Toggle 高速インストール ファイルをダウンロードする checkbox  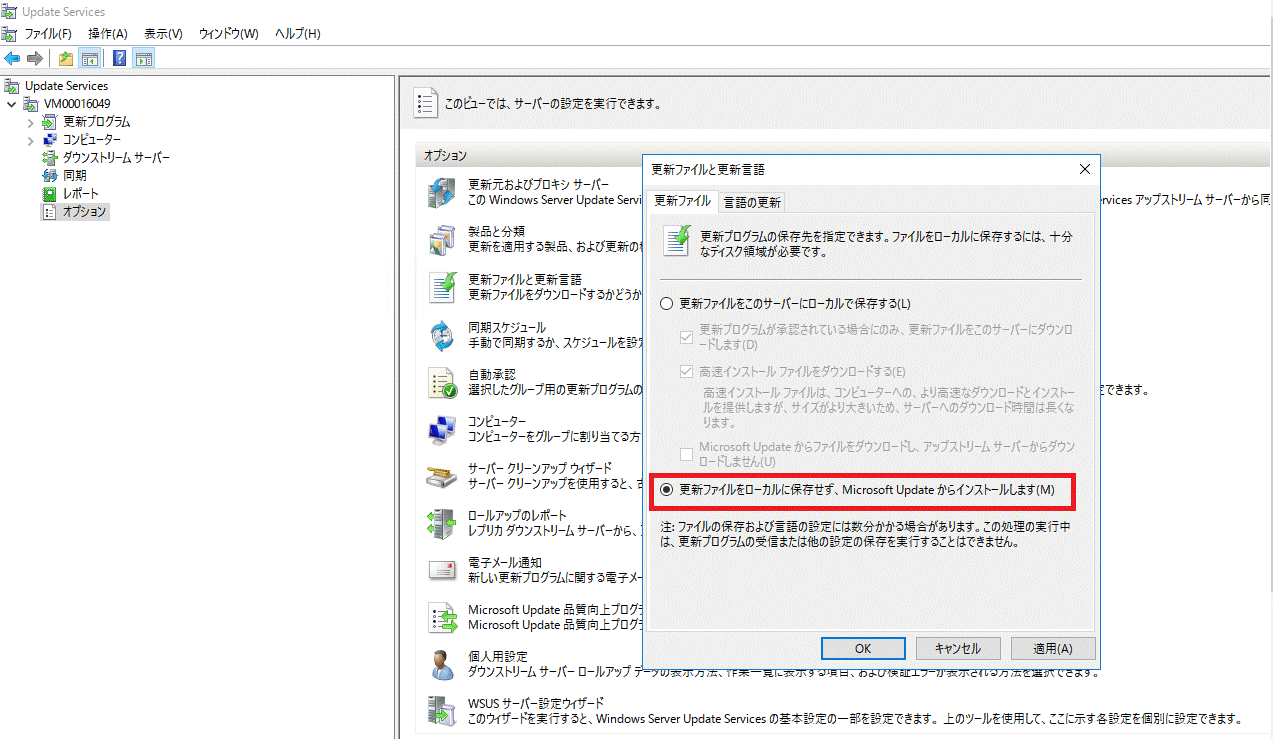pos(686,371)
